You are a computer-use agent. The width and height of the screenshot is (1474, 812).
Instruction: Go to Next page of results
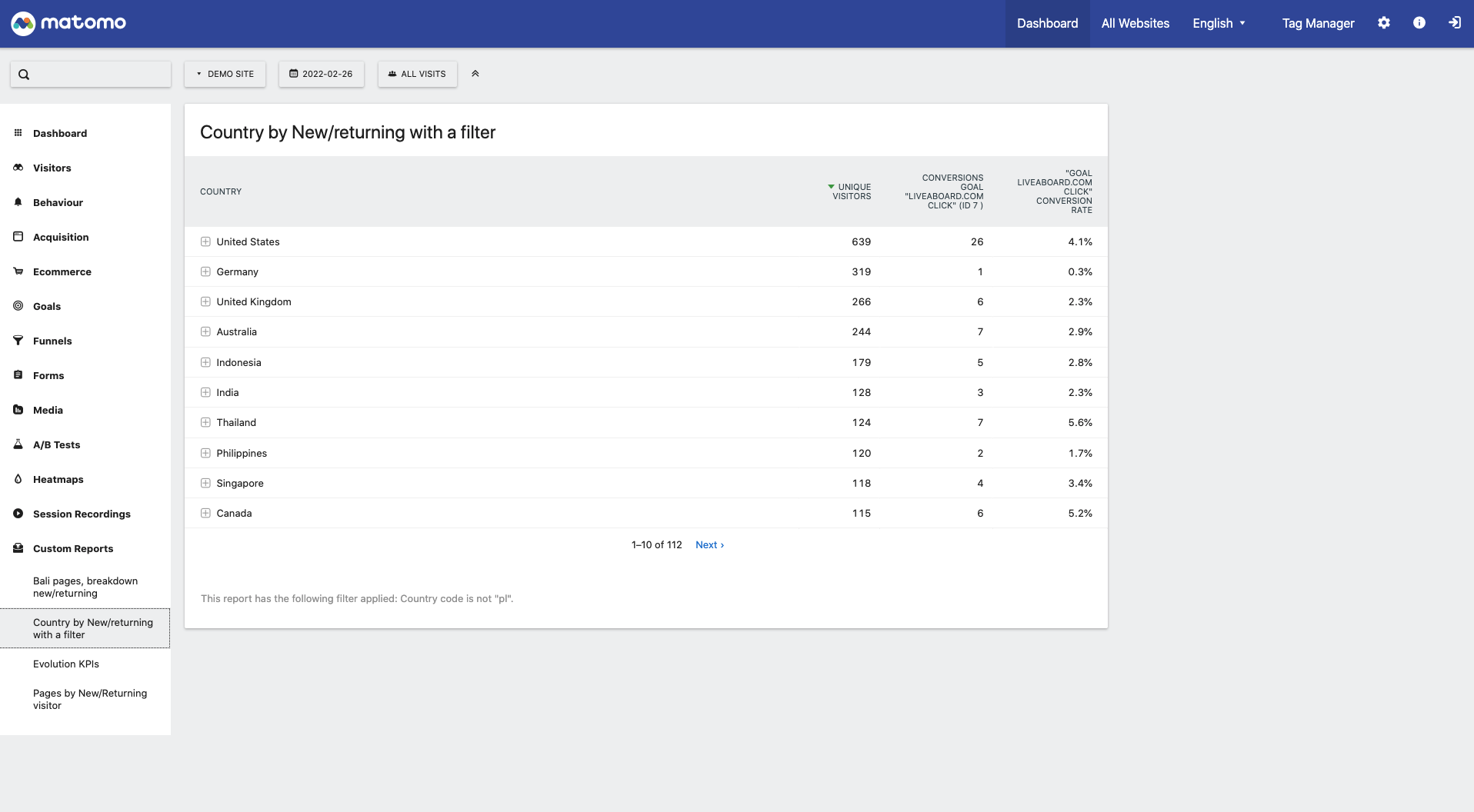click(709, 544)
